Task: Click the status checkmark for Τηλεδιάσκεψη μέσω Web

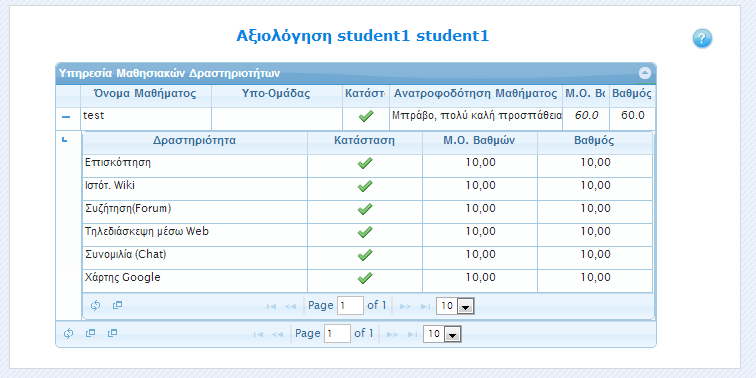Action: tap(365, 232)
